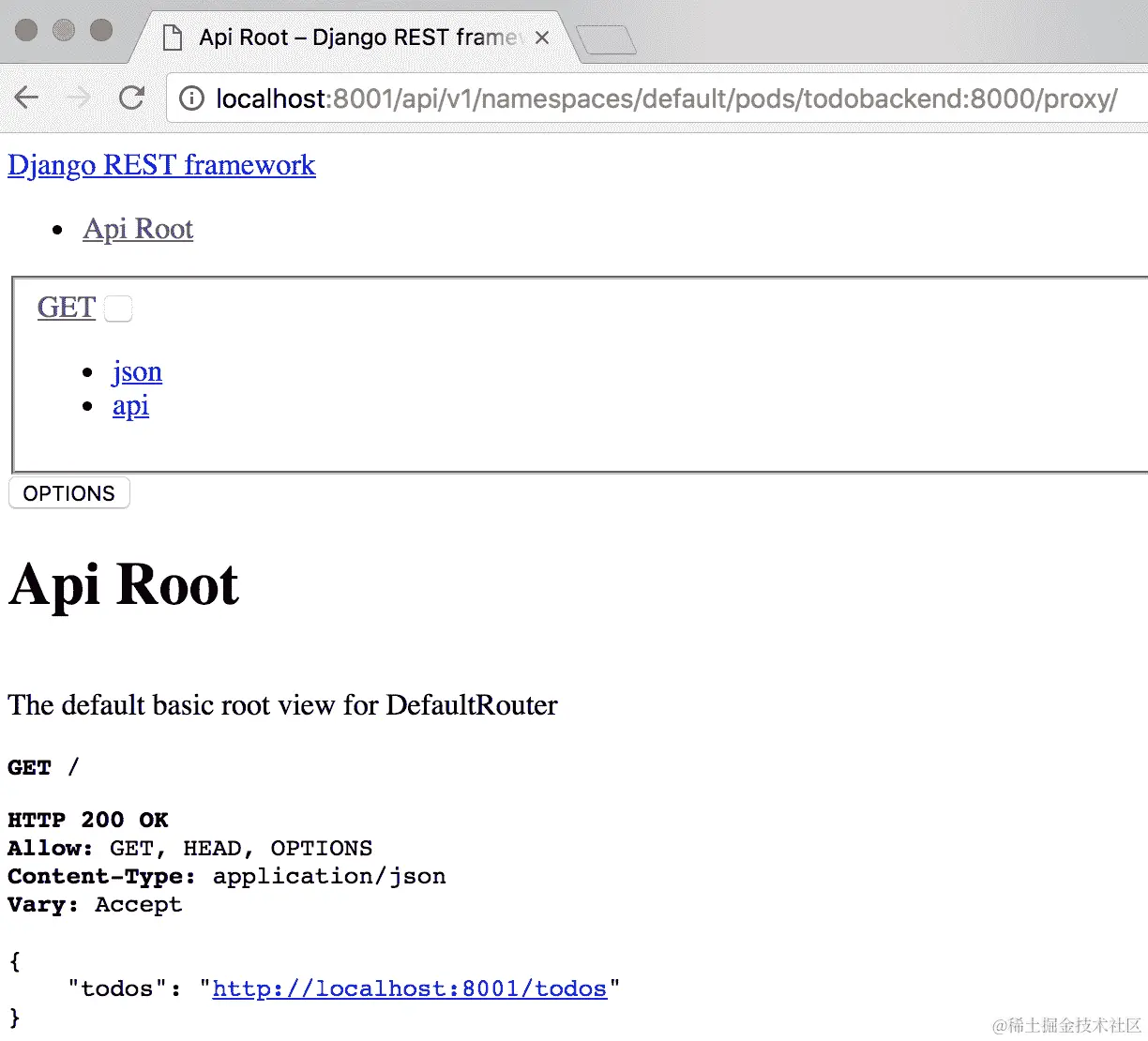1148x1041 pixels.
Task: View site information icon in address bar
Action: click(191, 98)
